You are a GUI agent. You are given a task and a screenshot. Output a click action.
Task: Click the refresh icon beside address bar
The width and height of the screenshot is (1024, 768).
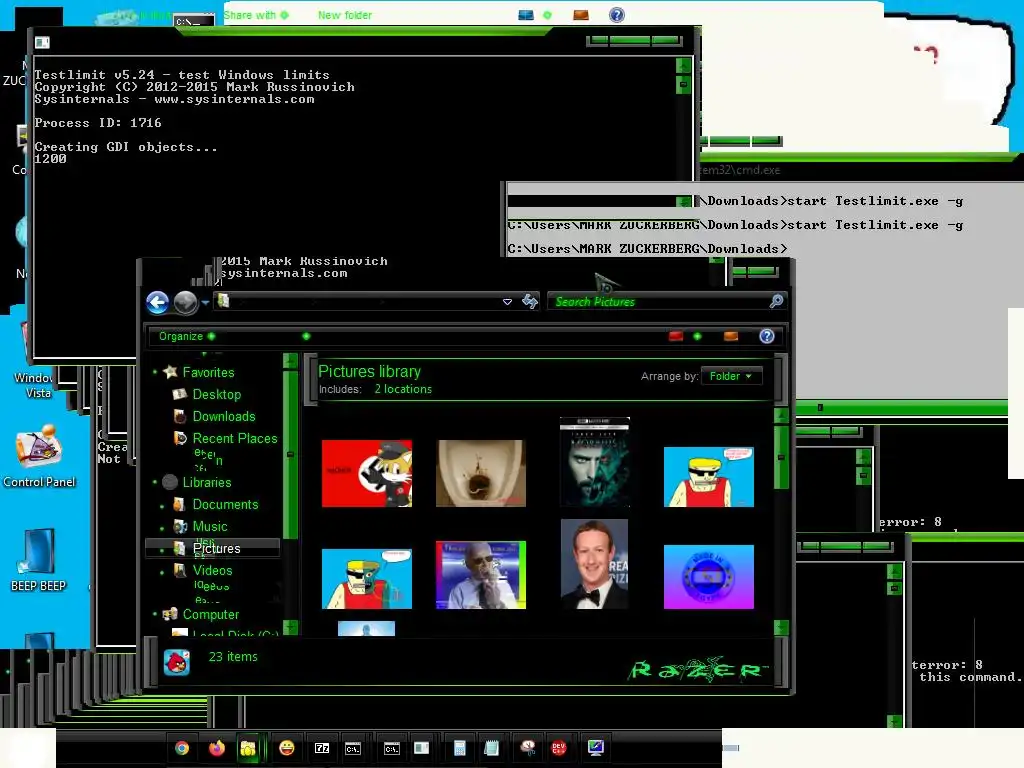pyautogui.click(x=530, y=301)
